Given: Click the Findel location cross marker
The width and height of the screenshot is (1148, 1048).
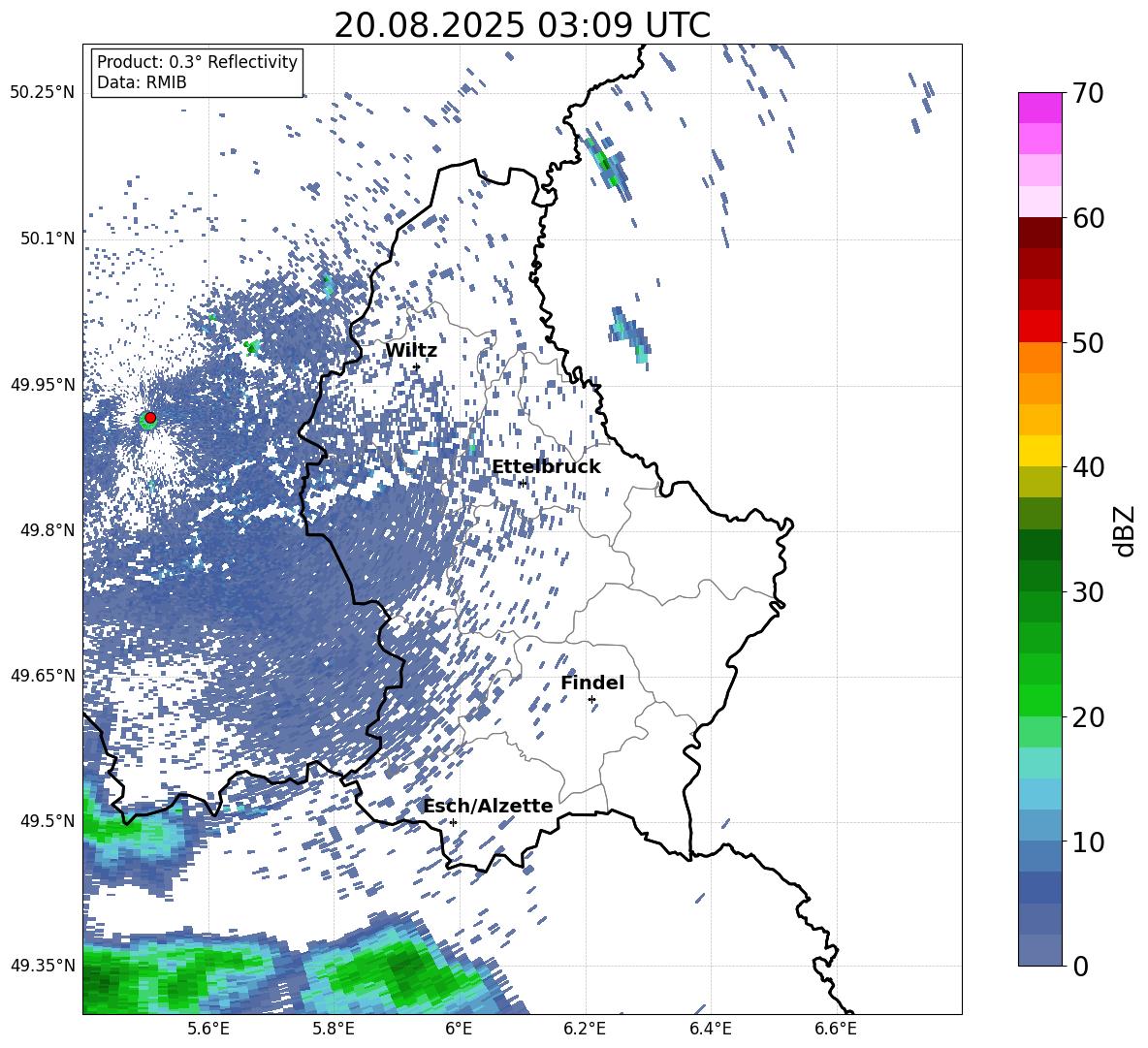Looking at the screenshot, I should pos(591,700).
